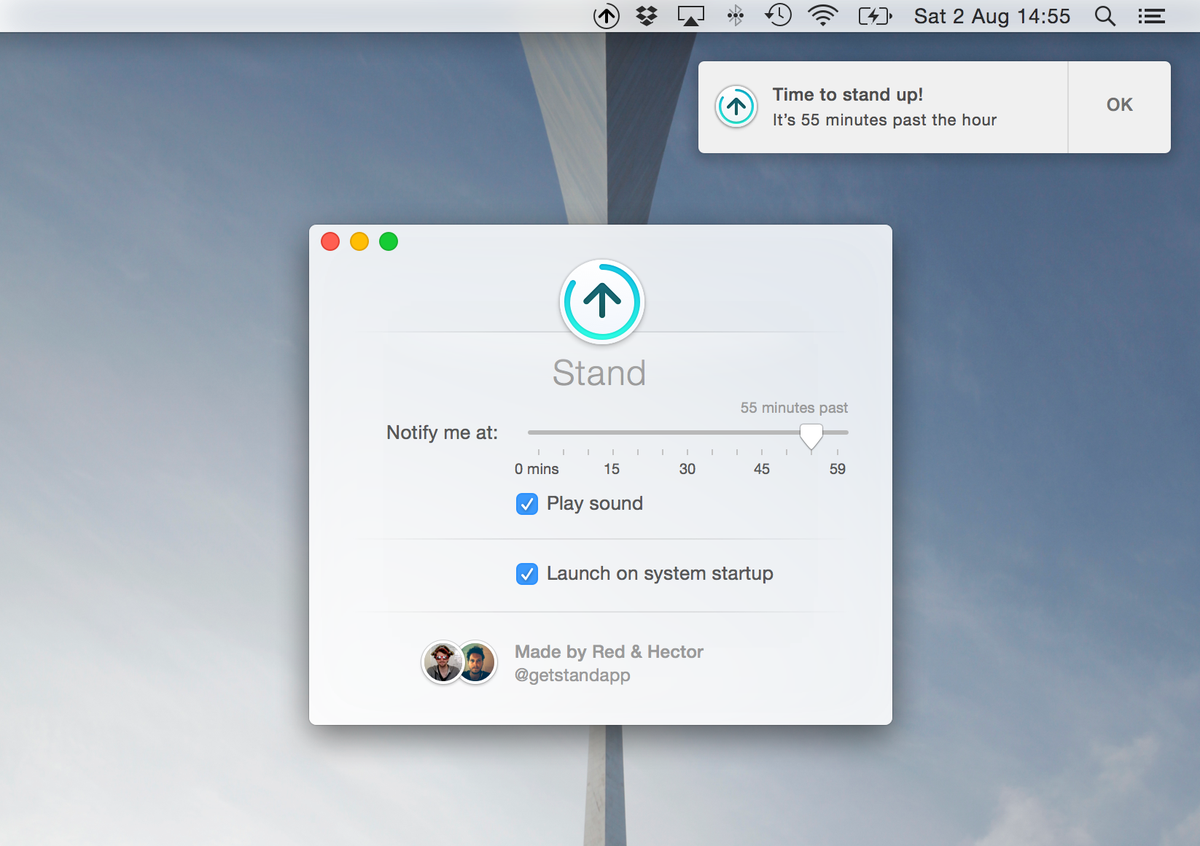Image resolution: width=1200 pixels, height=846 pixels.
Task: Select the Stand window title text
Action: [x=600, y=372]
